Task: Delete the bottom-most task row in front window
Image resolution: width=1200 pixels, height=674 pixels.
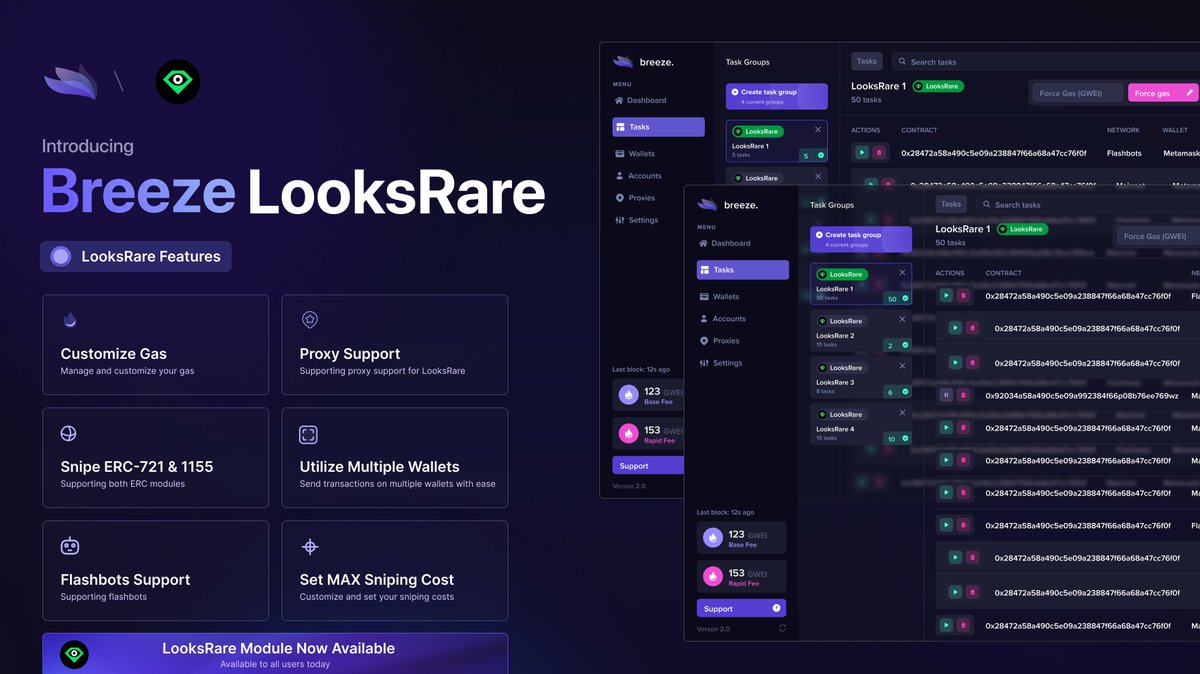Action: 964,626
